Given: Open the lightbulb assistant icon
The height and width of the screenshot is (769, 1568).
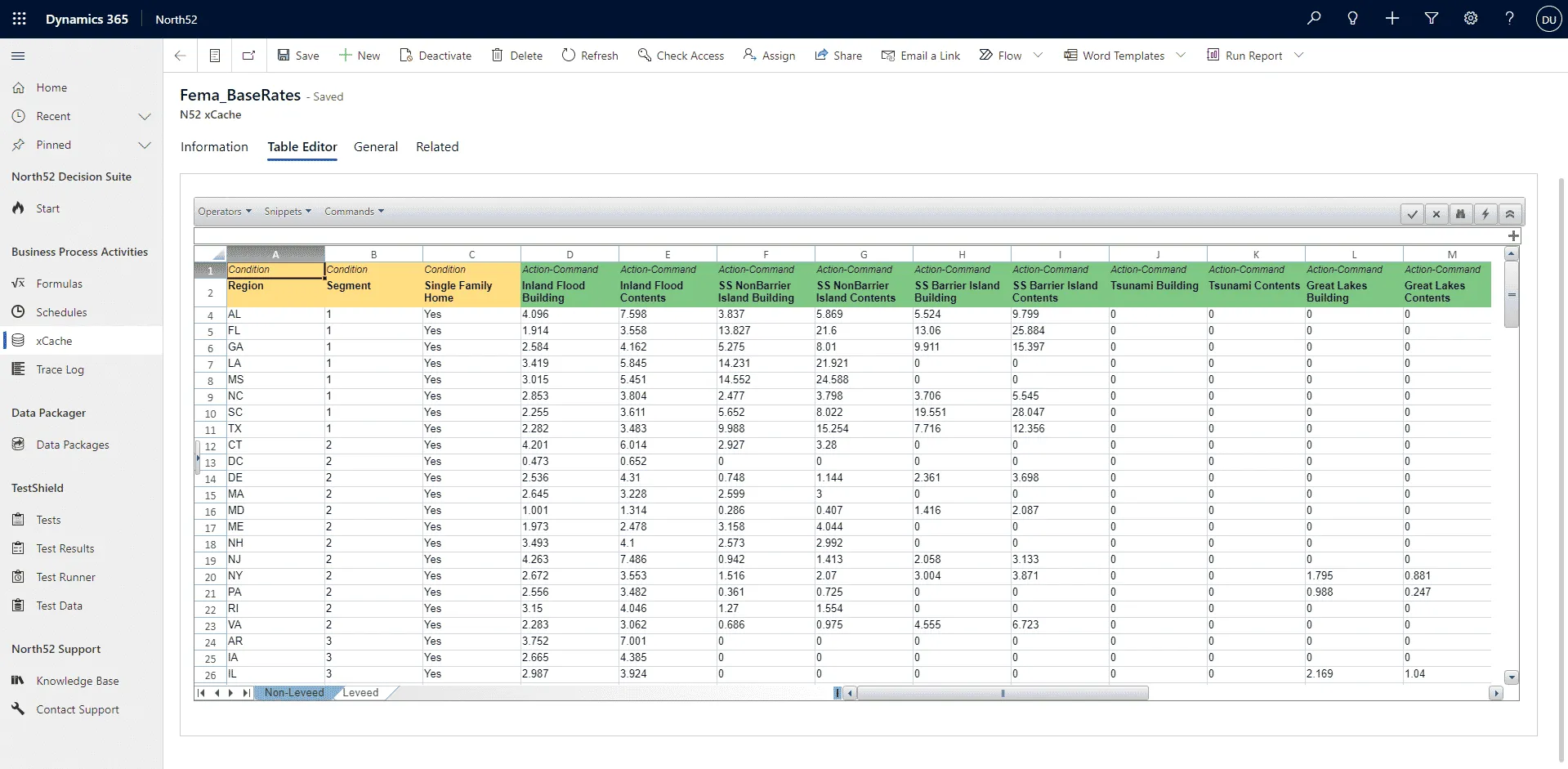Looking at the screenshot, I should click(x=1353, y=18).
